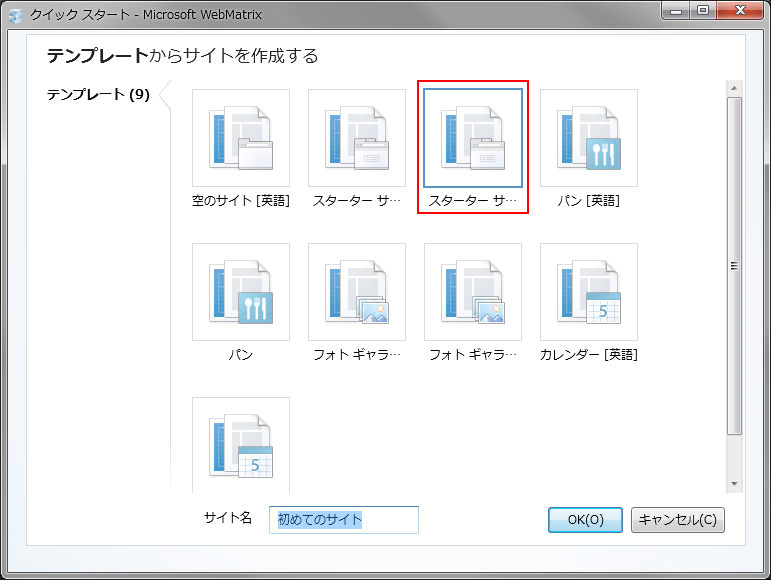Choose the フォト ギャラ… icon beside パン
The image size is (771, 580).
(x=357, y=292)
